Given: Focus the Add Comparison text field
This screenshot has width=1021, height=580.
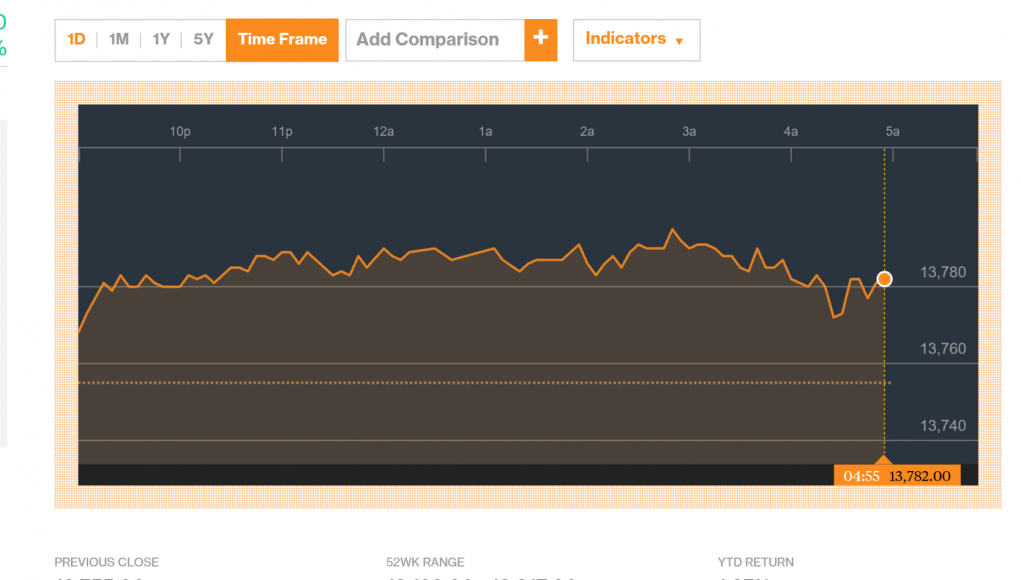Looking at the screenshot, I should pyautogui.click(x=435, y=40).
